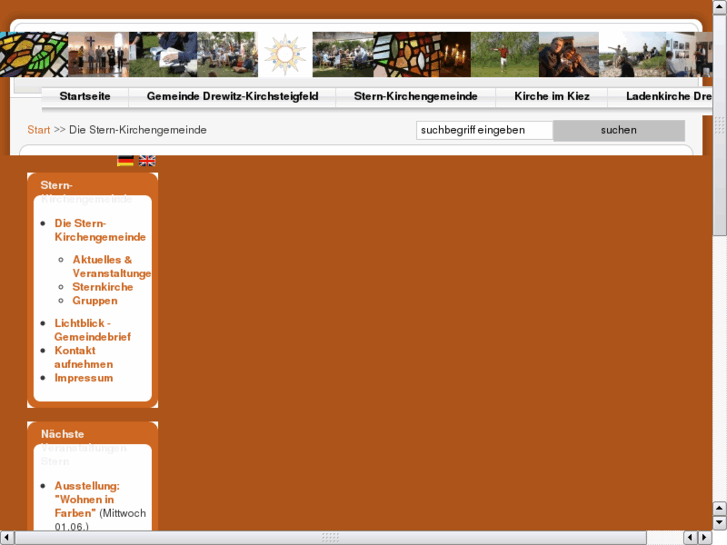Open Ladenkirche navigation item

[668, 96]
